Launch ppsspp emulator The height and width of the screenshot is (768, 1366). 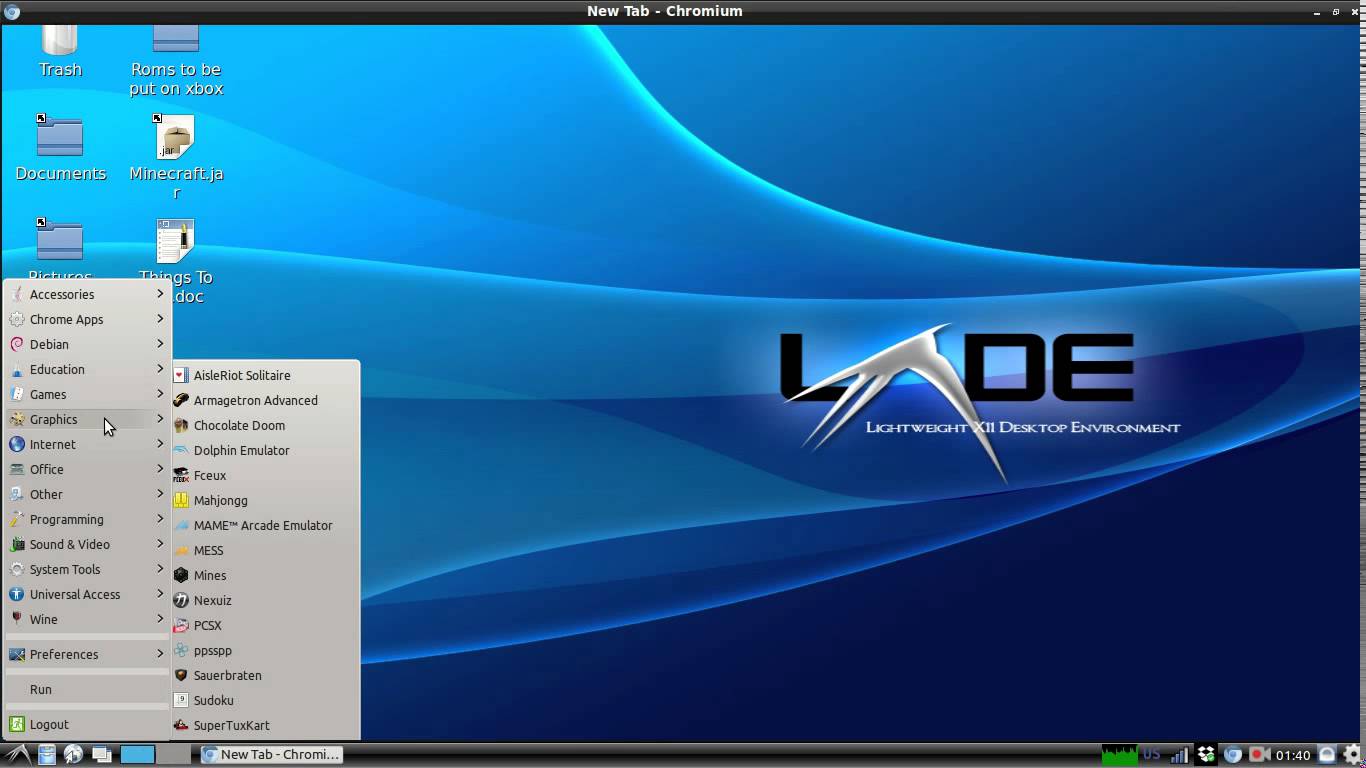[265, 651]
